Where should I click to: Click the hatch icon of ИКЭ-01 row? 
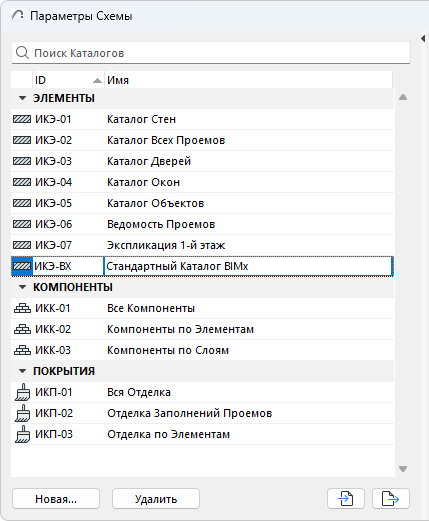pyautogui.click(x=22, y=119)
